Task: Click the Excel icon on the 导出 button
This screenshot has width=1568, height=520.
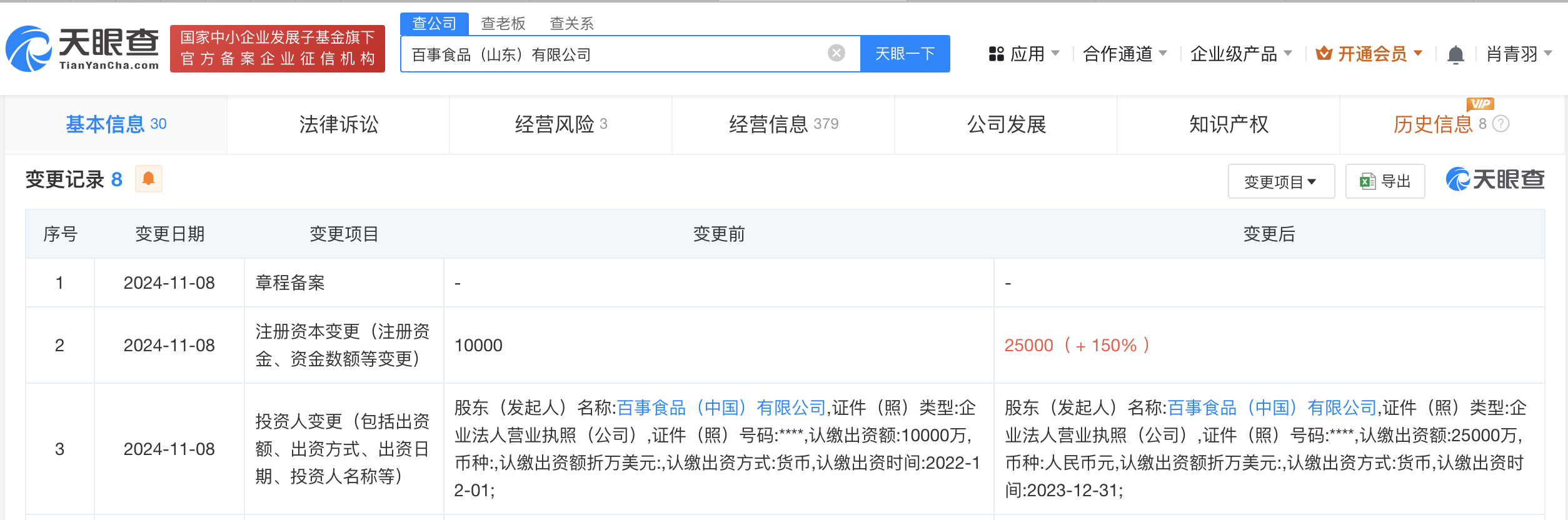Action: pyautogui.click(x=1367, y=182)
